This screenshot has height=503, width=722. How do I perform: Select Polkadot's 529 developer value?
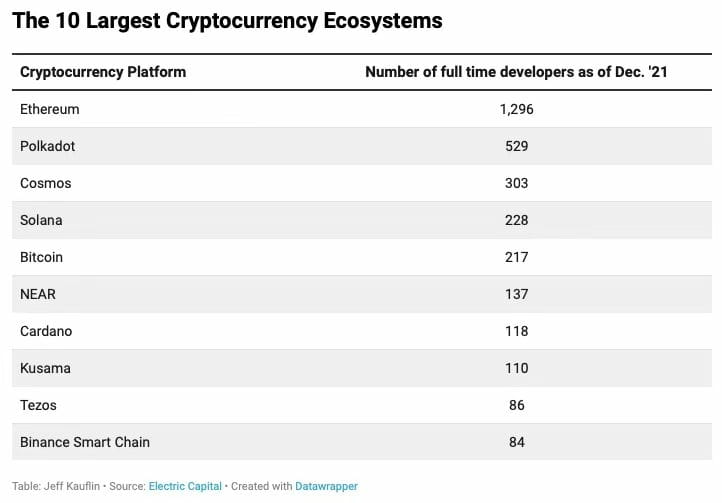[516, 146]
